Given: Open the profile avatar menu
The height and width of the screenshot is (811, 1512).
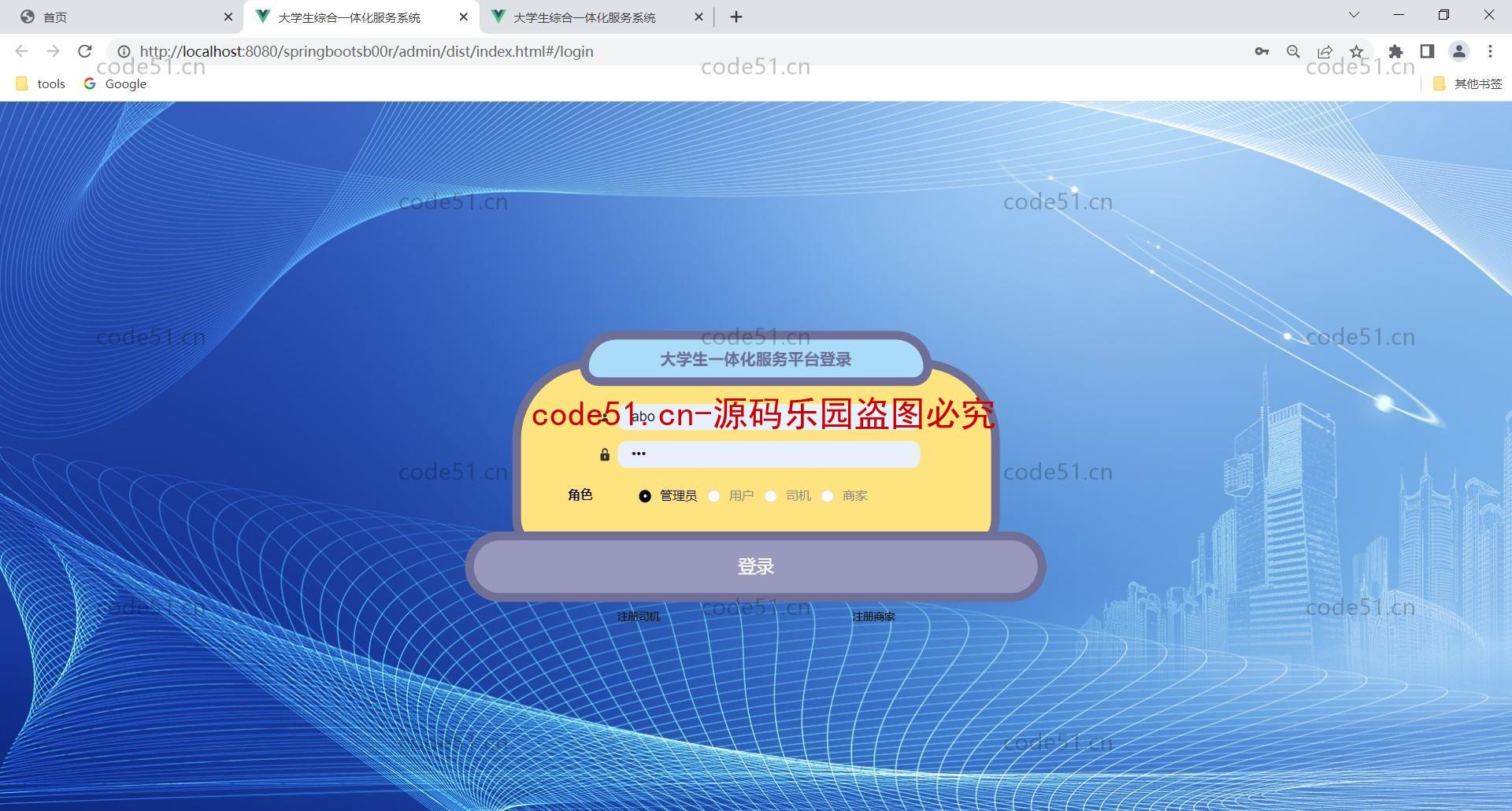Looking at the screenshot, I should [x=1458, y=51].
